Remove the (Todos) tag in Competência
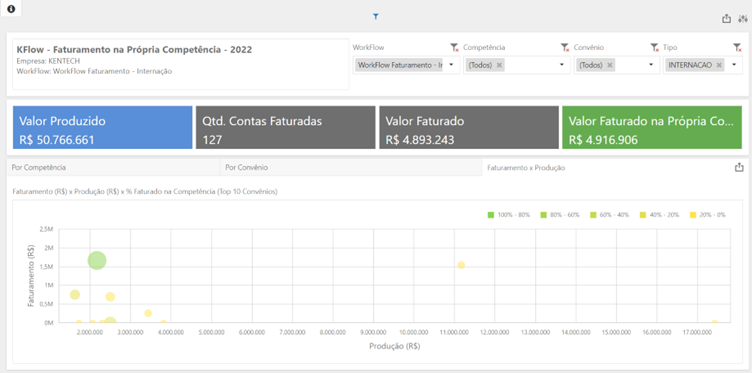 click(x=499, y=65)
